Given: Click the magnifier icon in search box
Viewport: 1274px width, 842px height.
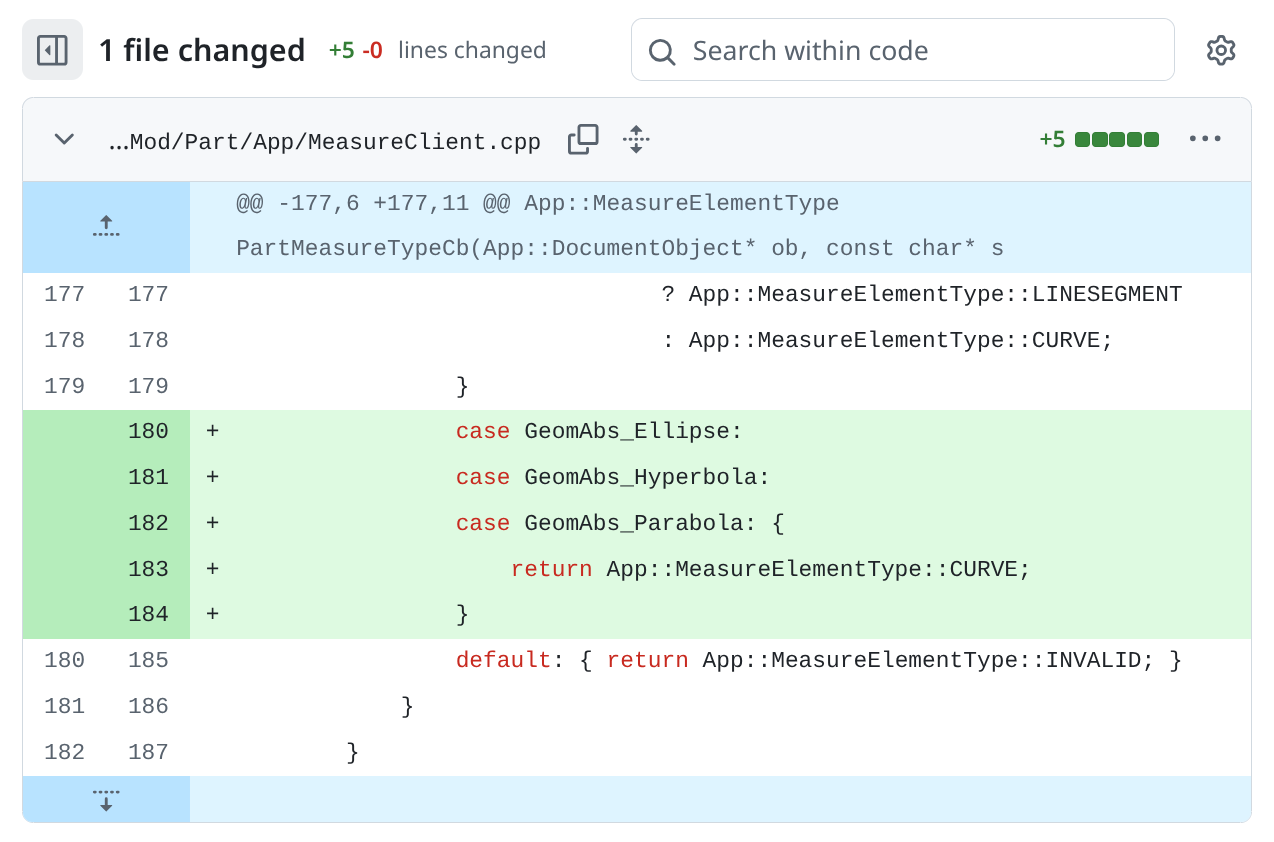Looking at the screenshot, I should 661,51.
